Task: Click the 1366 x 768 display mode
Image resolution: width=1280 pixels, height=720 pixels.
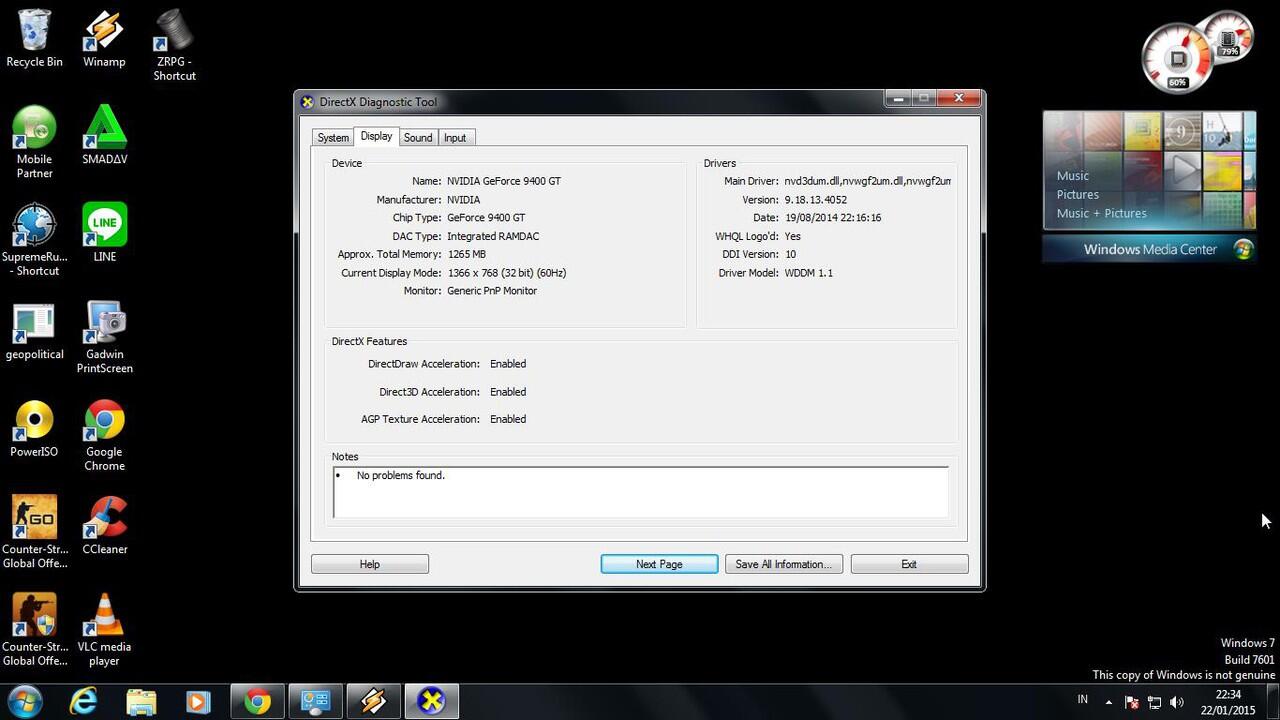Action: point(506,272)
